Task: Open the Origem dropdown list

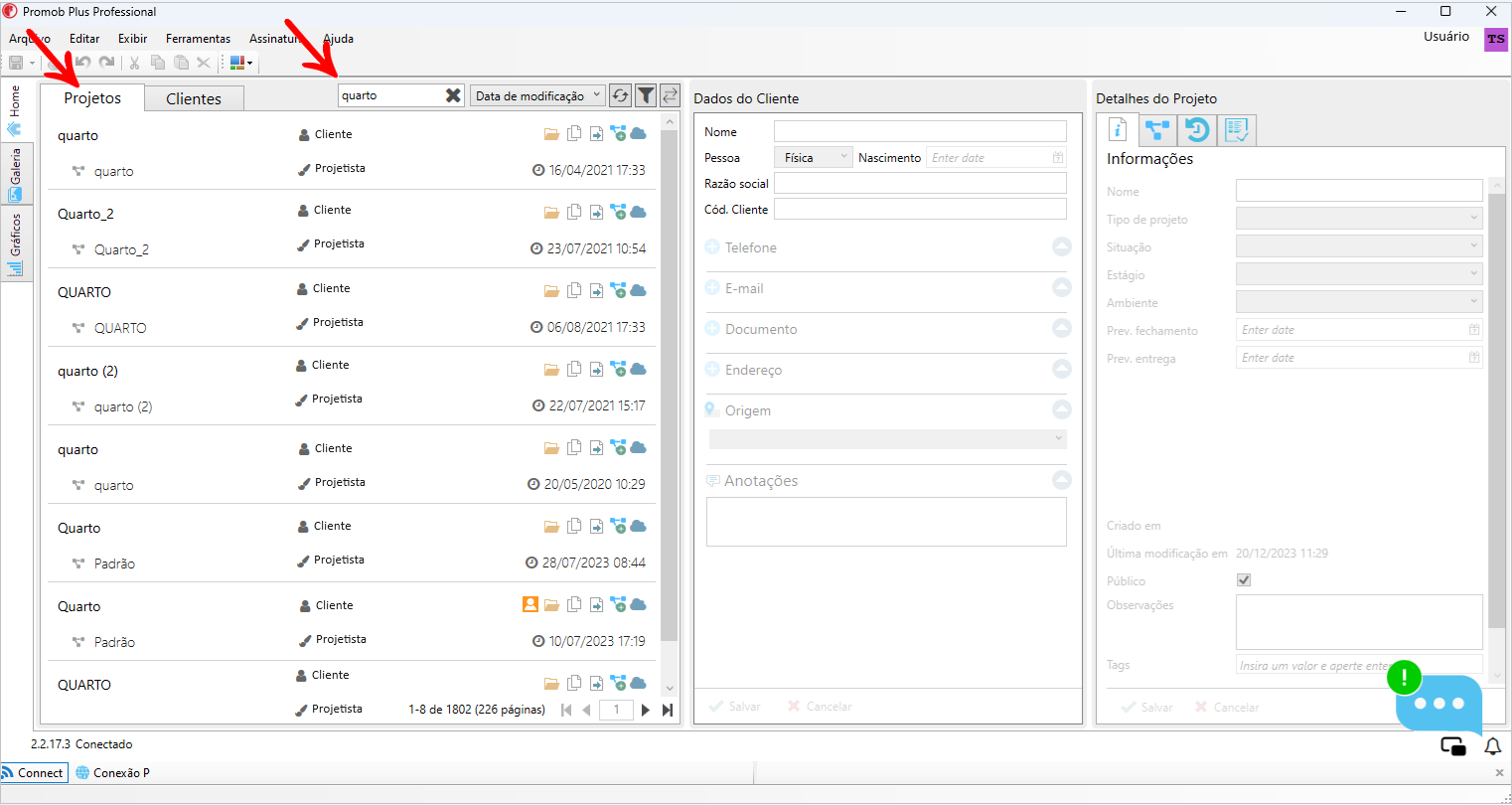Action: (887, 438)
